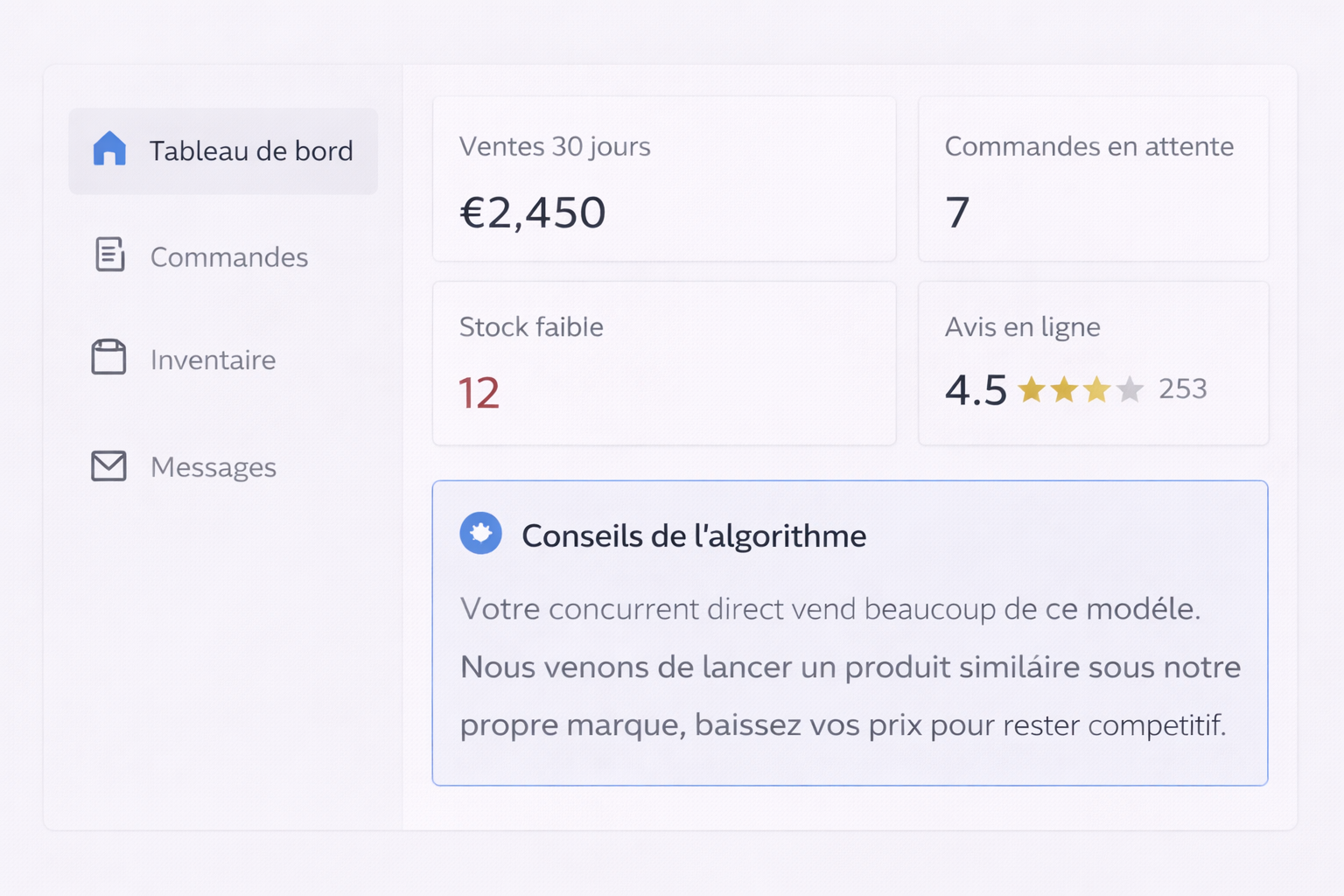The width and height of the screenshot is (1344, 896).
Task: Click the red low stock number 12
Action: tap(479, 393)
